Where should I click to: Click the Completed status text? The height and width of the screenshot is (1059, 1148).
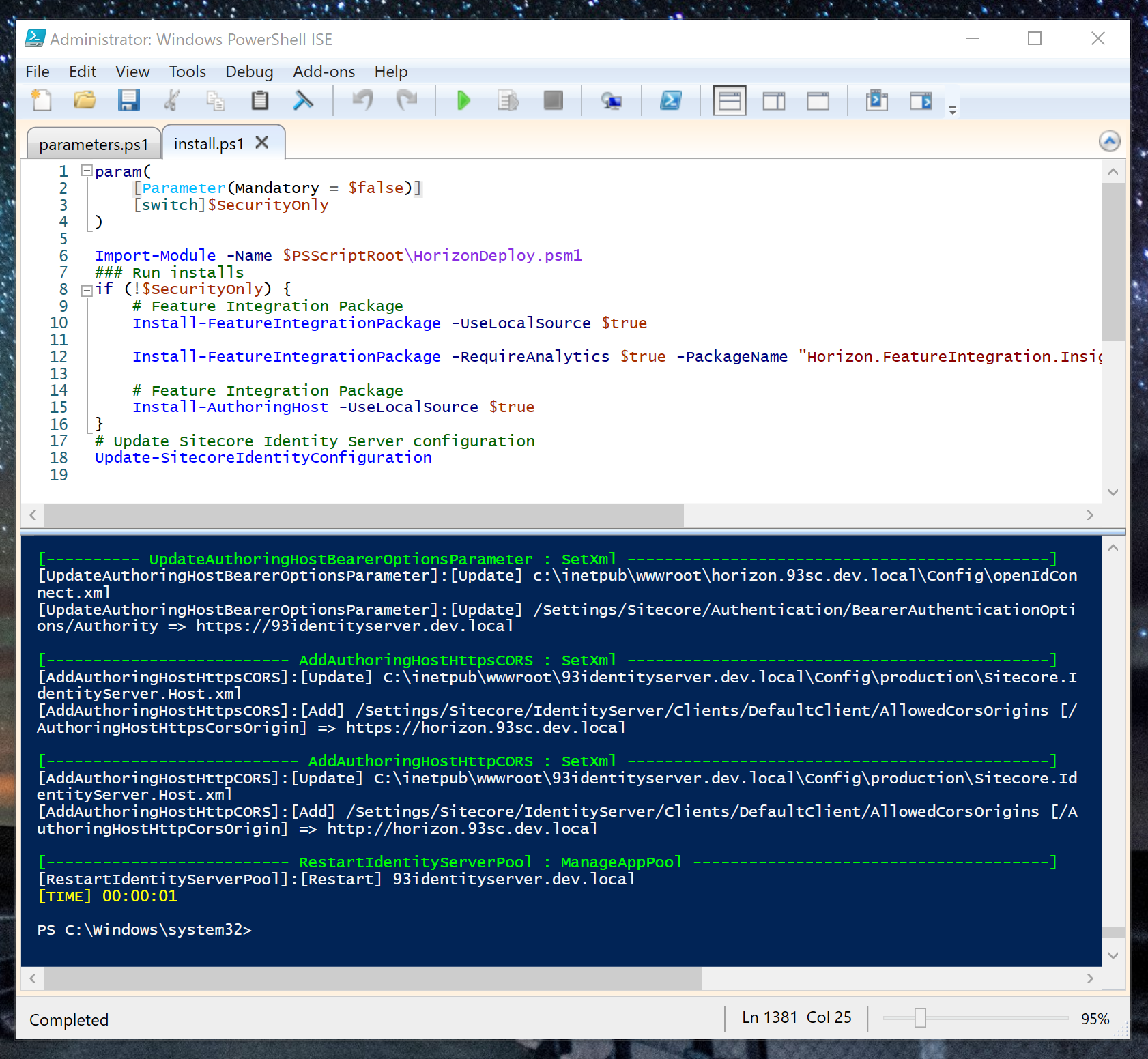[x=69, y=1019]
